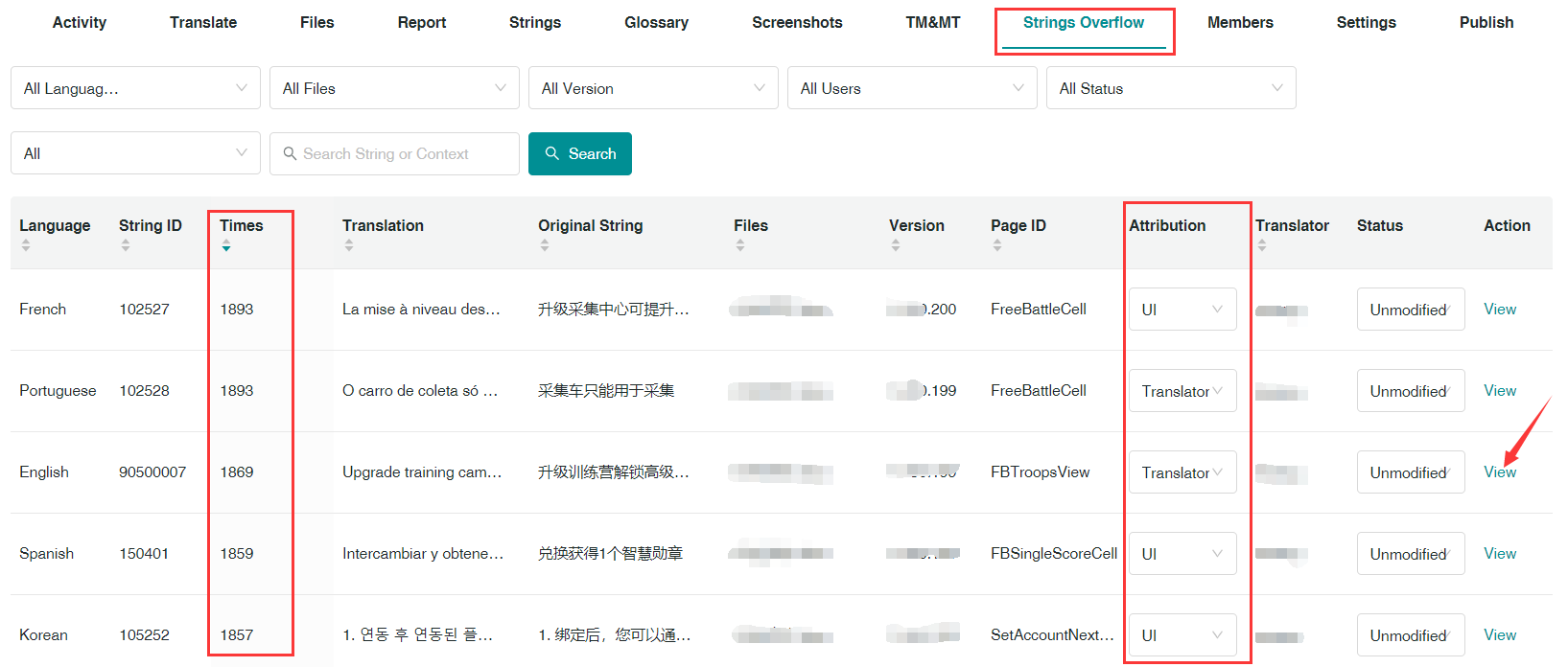This screenshot has height=667, width=1568.
Task: Switch to the TM&MT tab
Action: (933, 22)
